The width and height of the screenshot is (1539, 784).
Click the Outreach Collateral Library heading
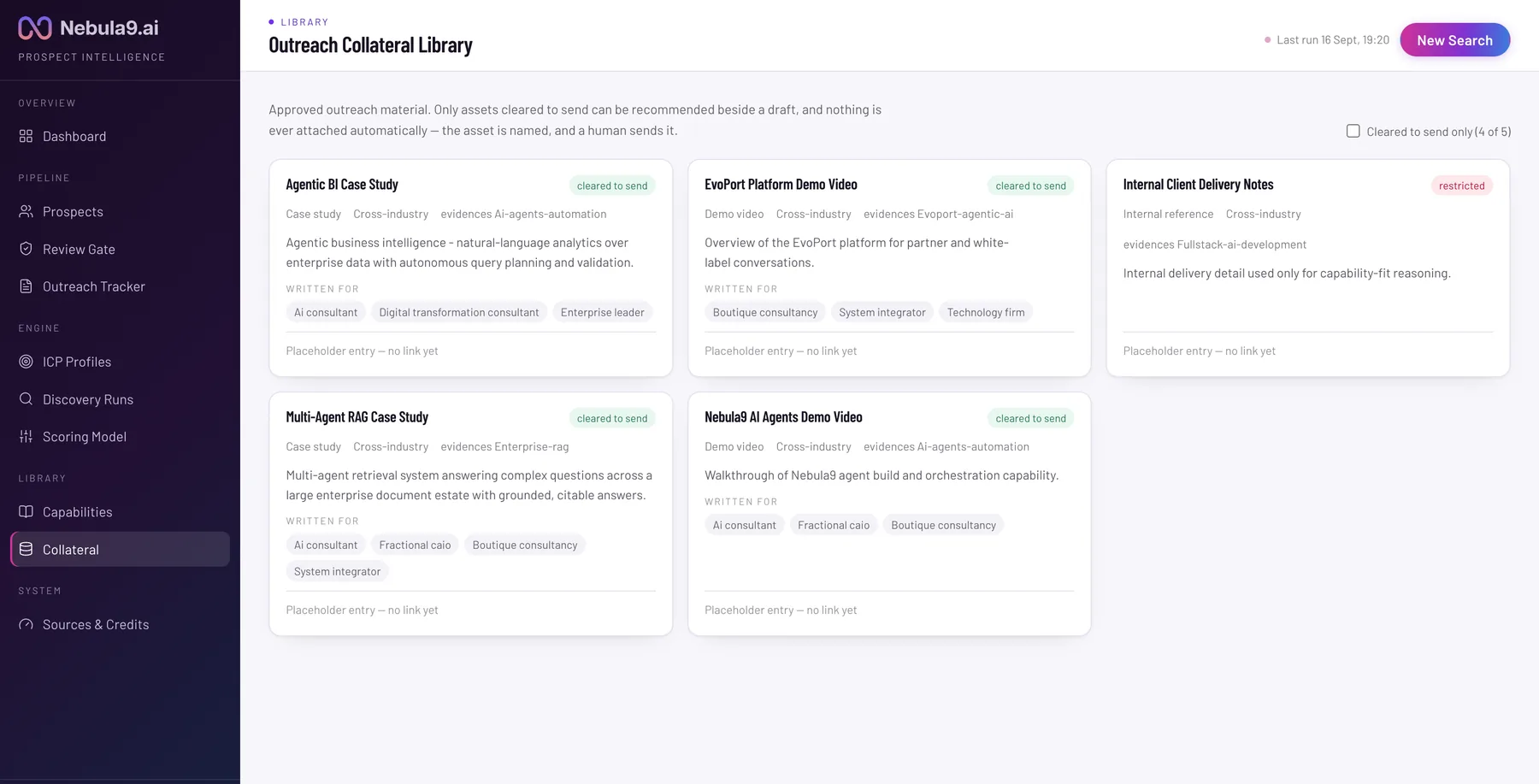click(x=370, y=44)
